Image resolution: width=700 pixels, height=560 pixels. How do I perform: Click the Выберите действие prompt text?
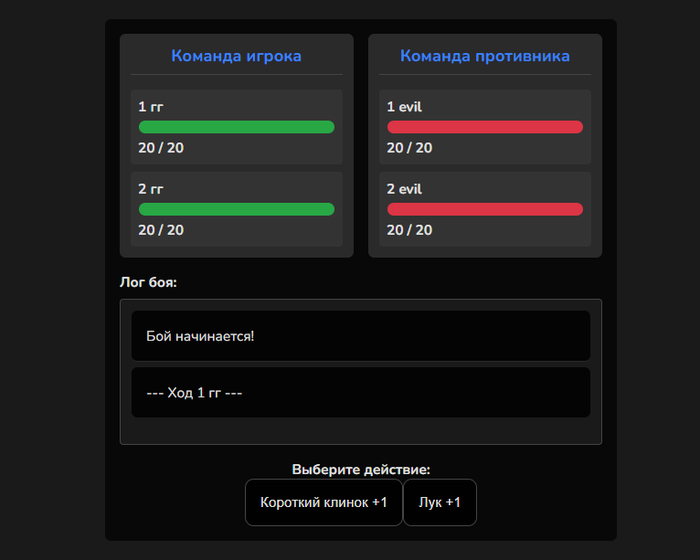click(361, 469)
